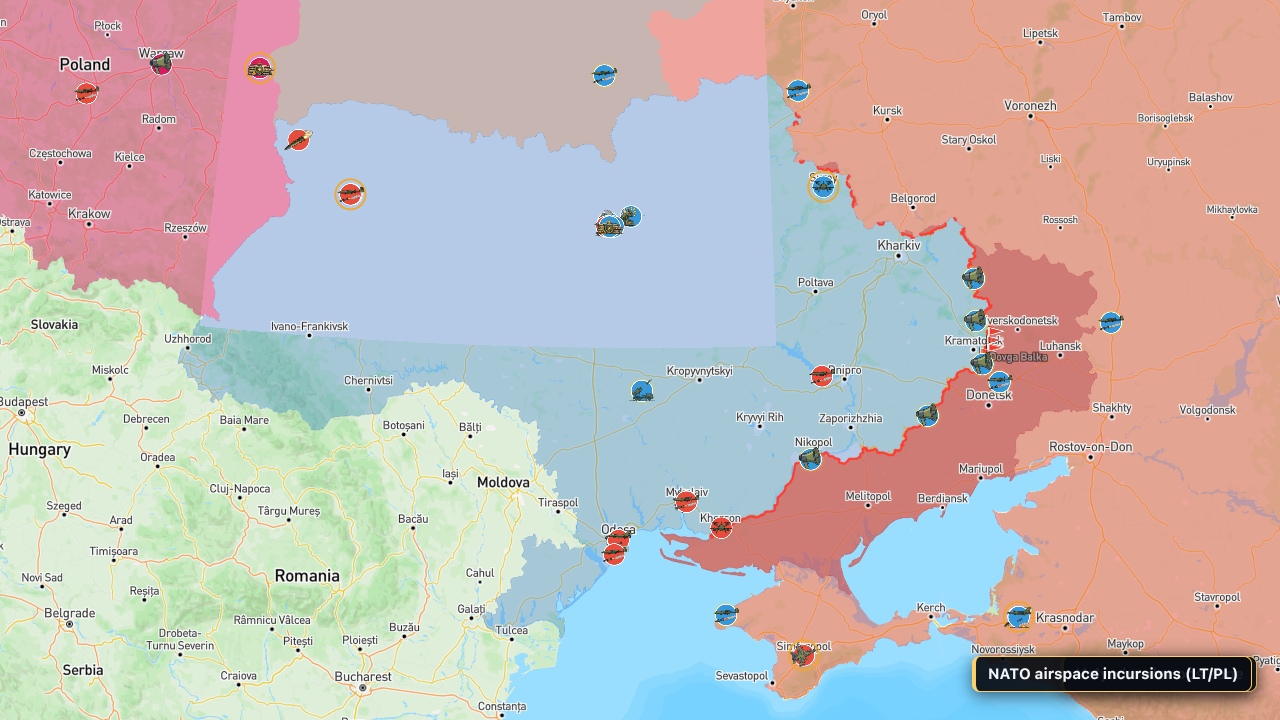
Task: Click the megaphone marker beside Severodonetsk
Action: (975, 320)
